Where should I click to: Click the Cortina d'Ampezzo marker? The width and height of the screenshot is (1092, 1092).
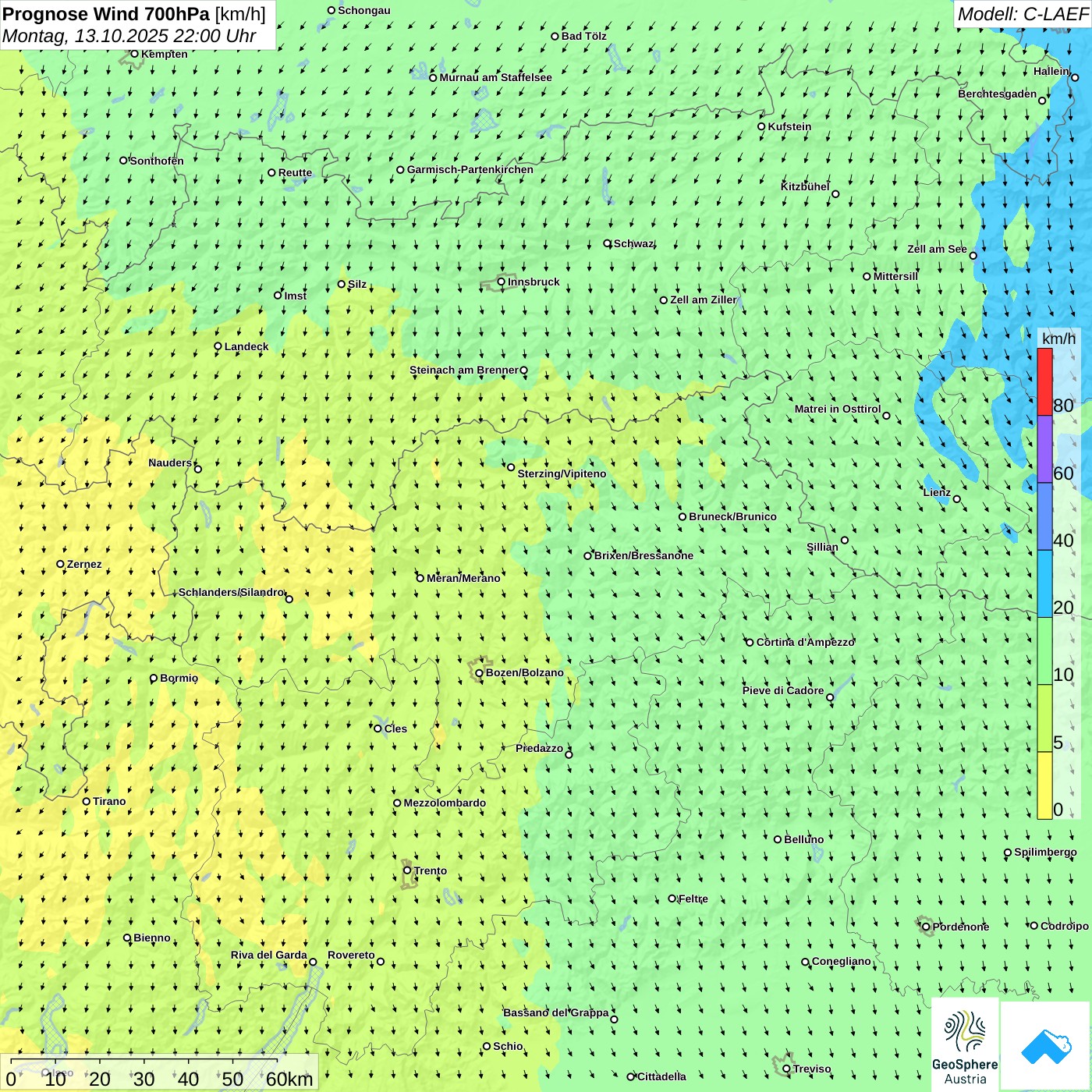[x=750, y=642]
